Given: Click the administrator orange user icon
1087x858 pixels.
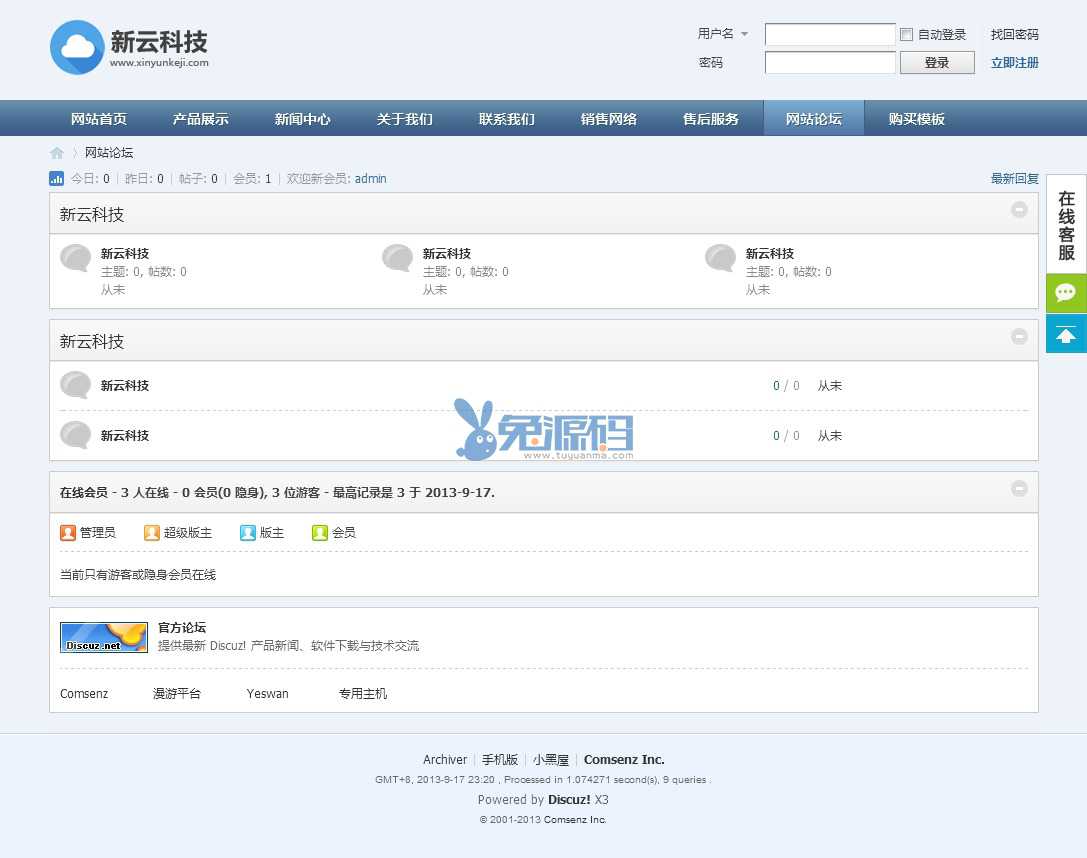Looking at the screenshot, I should point(68,533).
